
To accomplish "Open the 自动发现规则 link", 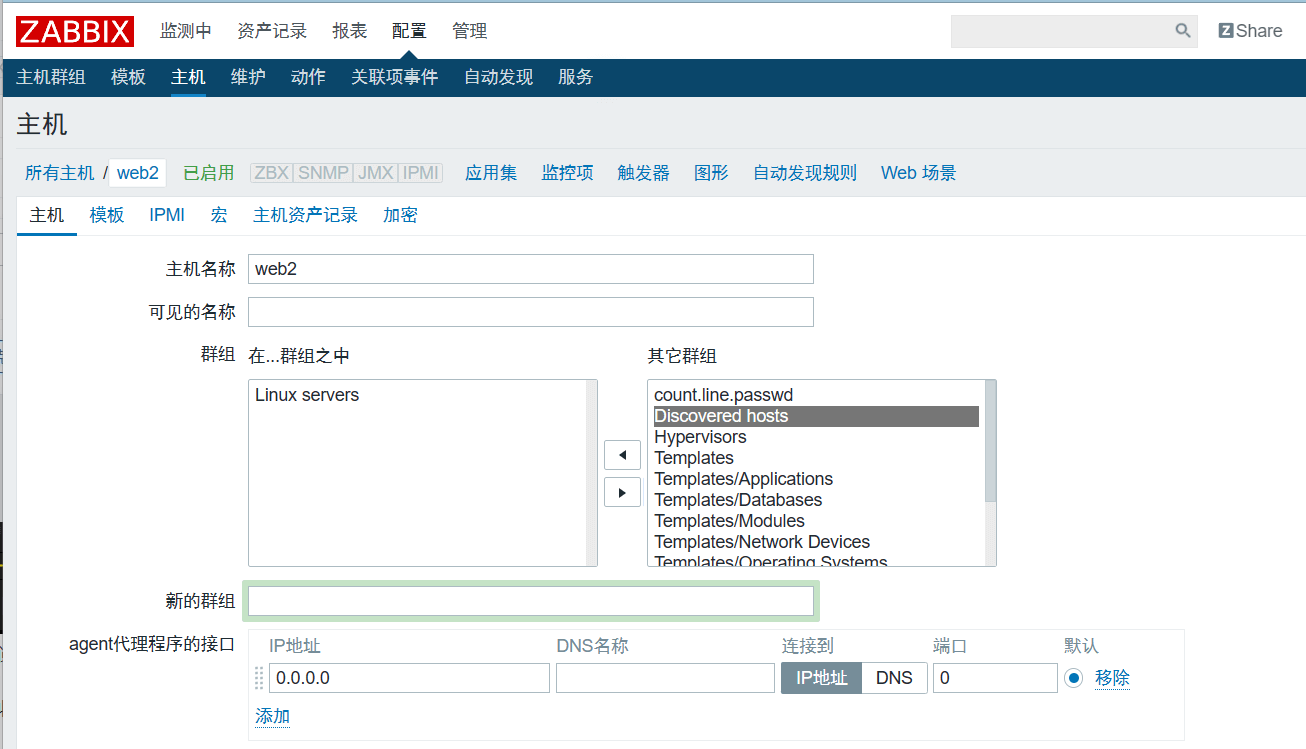I will tap(805, 173).
